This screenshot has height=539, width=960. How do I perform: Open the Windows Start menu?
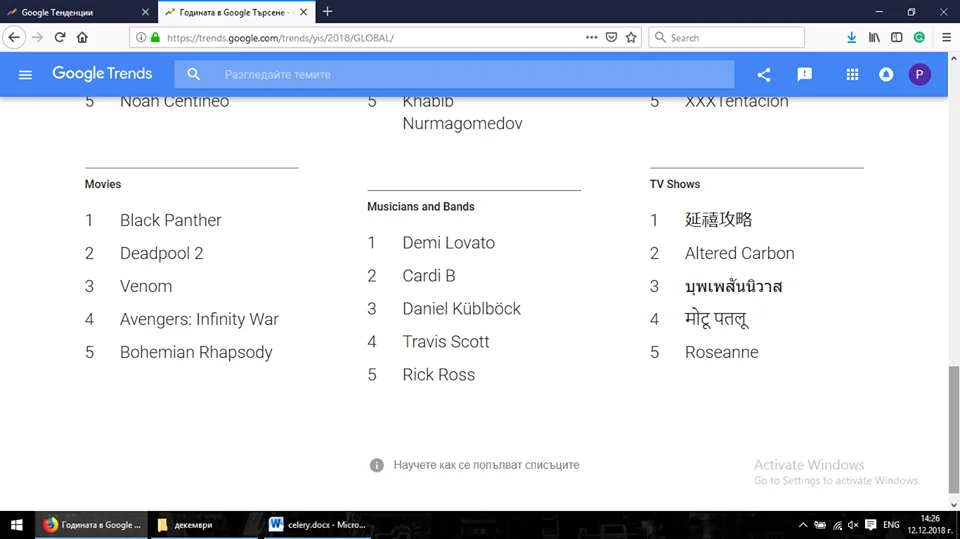17,525
